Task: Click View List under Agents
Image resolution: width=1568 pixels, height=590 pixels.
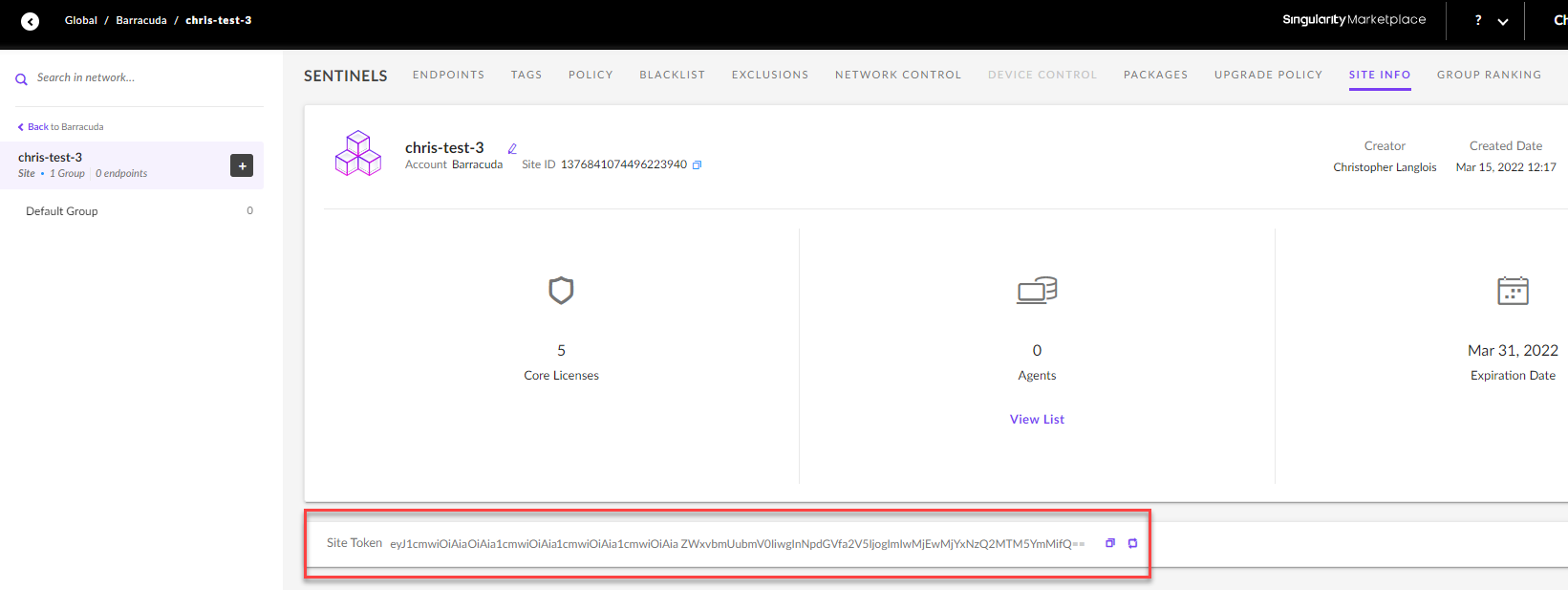Action: click(1037, 419)
